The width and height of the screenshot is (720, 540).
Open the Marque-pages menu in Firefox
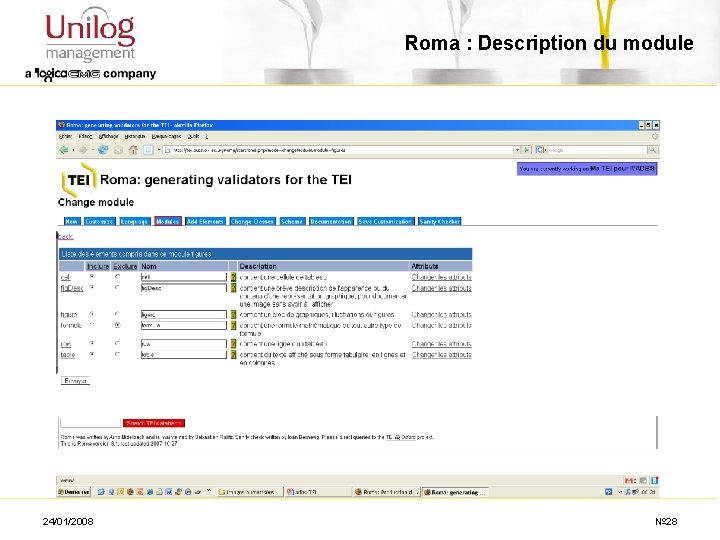166,136
